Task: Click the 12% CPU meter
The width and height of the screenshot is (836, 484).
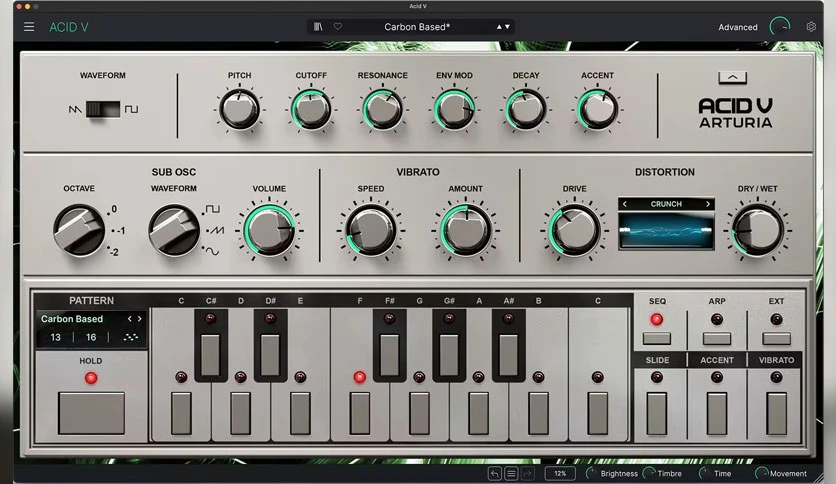Action: (x=560, y=473)
